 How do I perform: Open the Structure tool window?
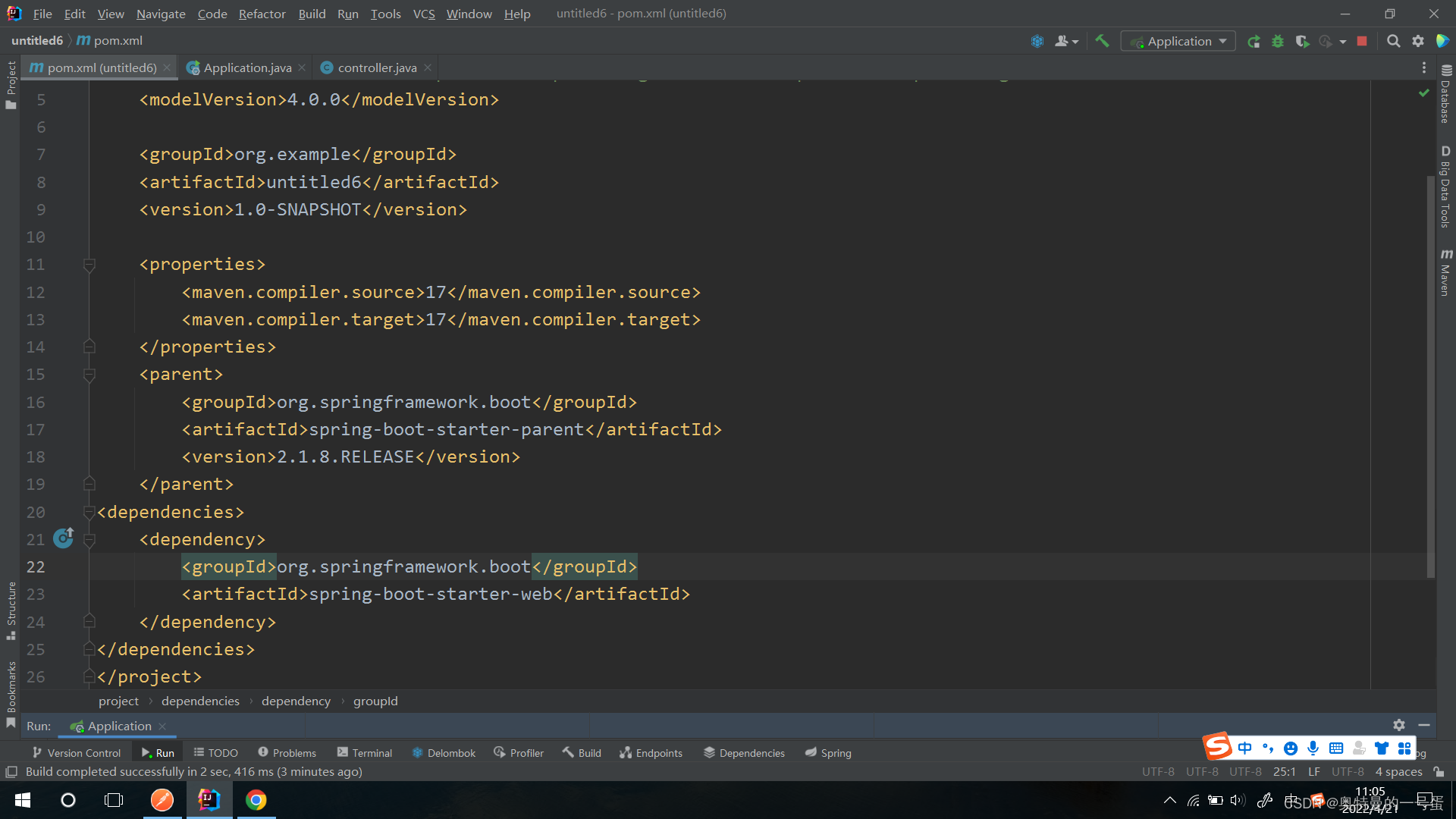tap(11, 611)
